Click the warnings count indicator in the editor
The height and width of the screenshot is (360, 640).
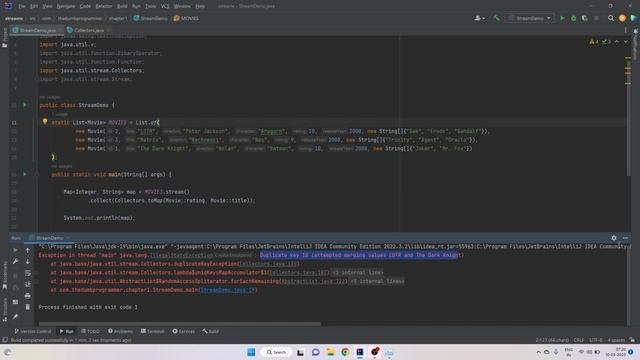pos(594,42)
